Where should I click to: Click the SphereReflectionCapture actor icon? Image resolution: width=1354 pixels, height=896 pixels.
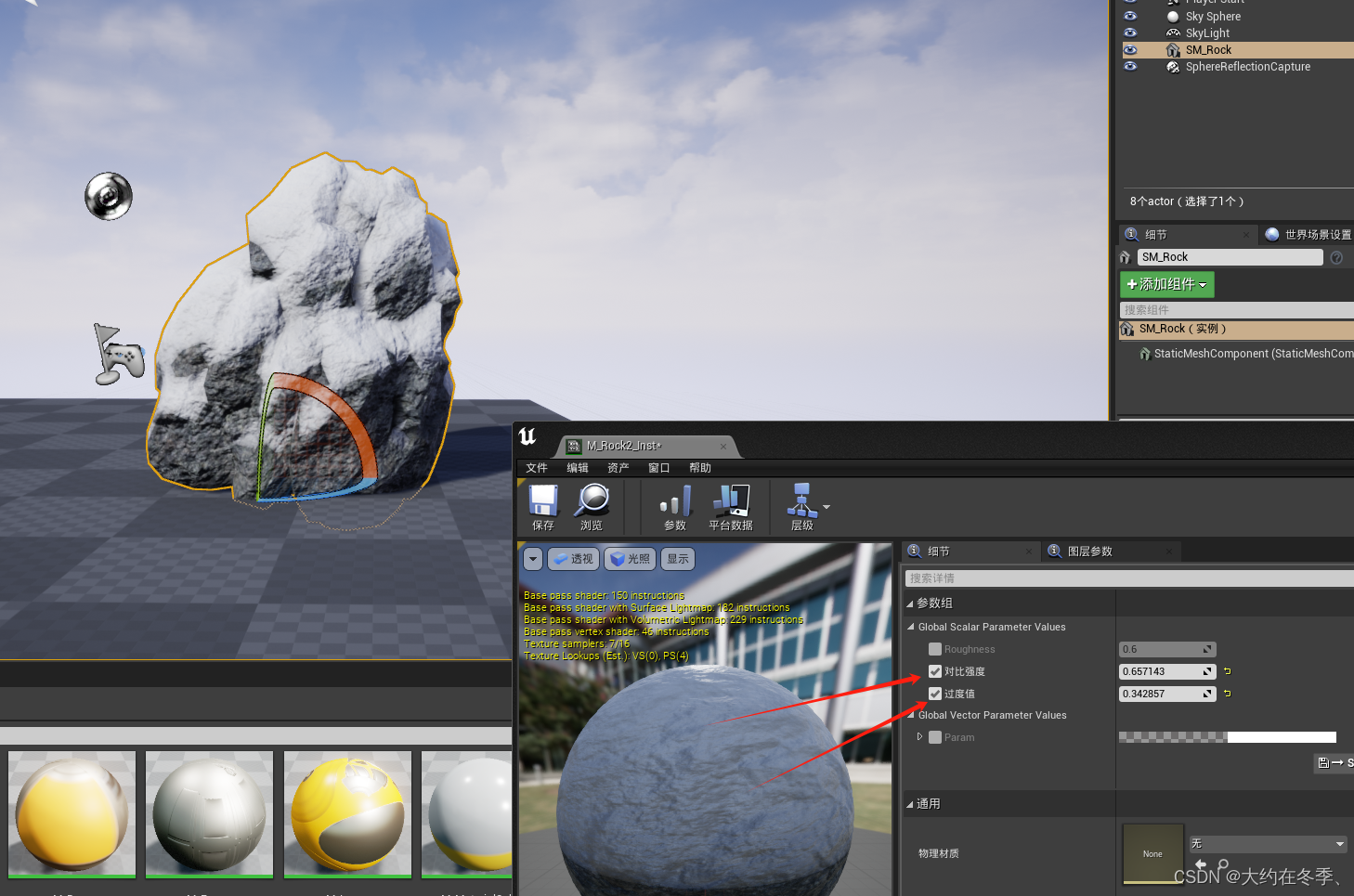[1173, 67]
